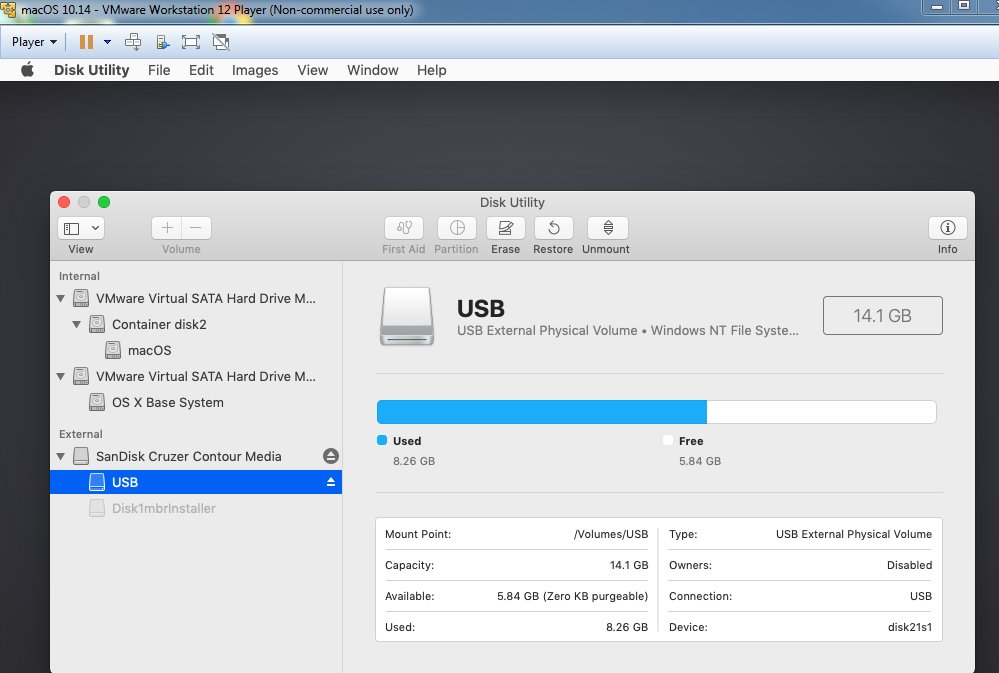Click the Restore arrow icon

coord(553,228)
